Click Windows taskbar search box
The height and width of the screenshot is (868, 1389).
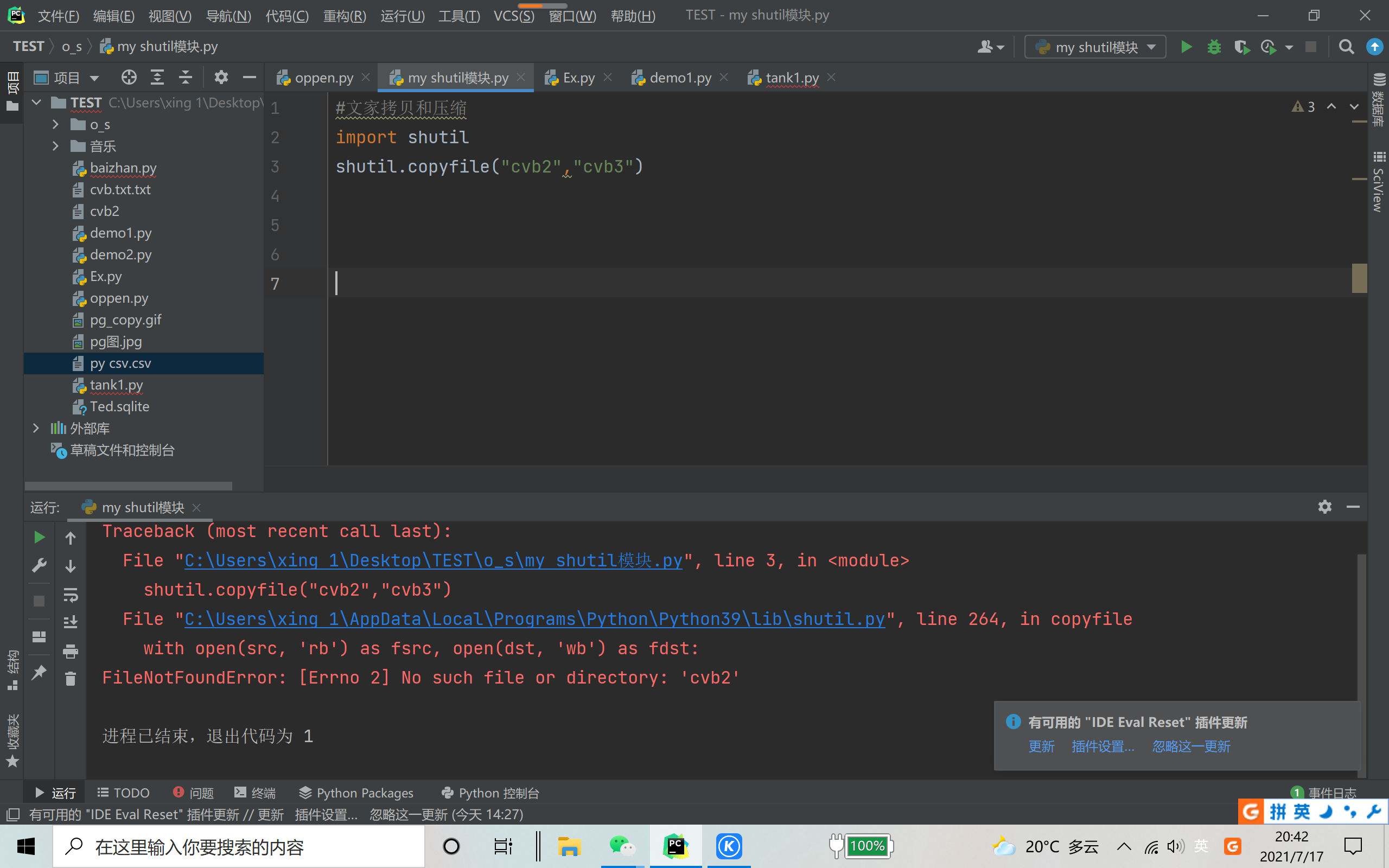[239, 846]
